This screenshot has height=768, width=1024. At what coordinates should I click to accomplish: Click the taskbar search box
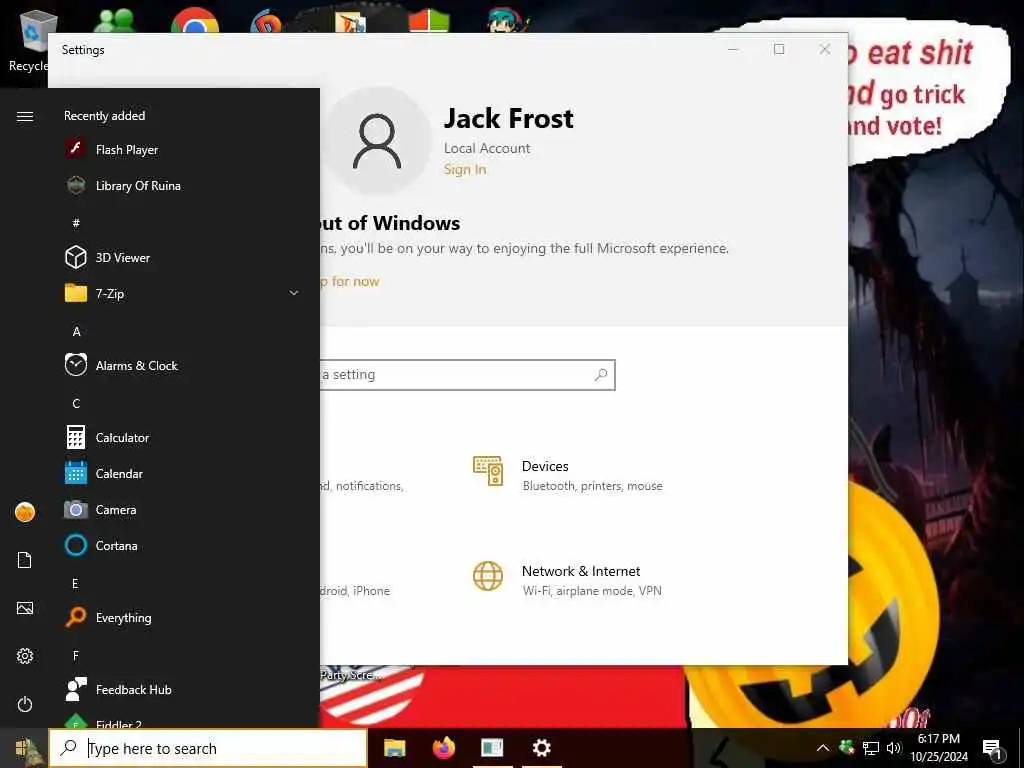coord(208,748)
